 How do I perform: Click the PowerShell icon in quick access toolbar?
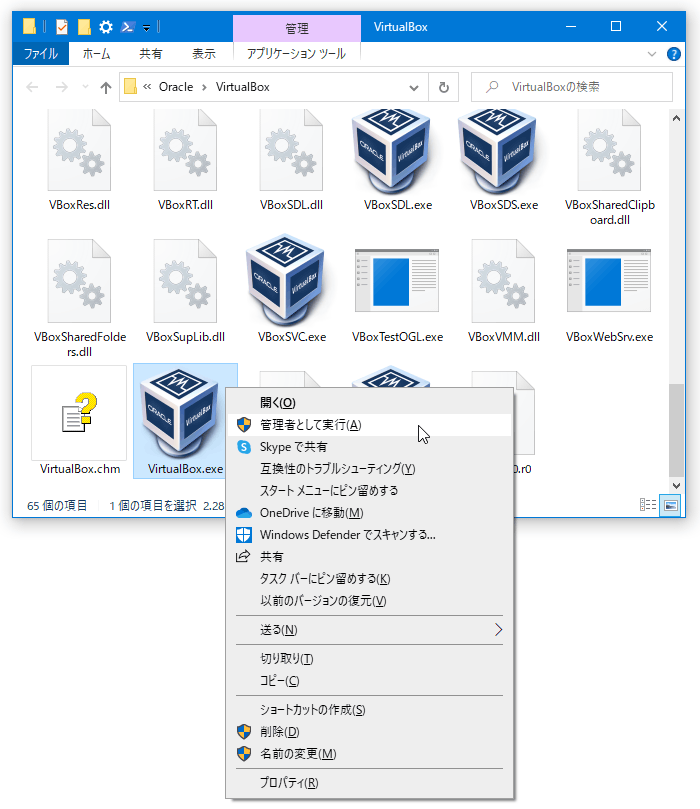coord(127,27)
